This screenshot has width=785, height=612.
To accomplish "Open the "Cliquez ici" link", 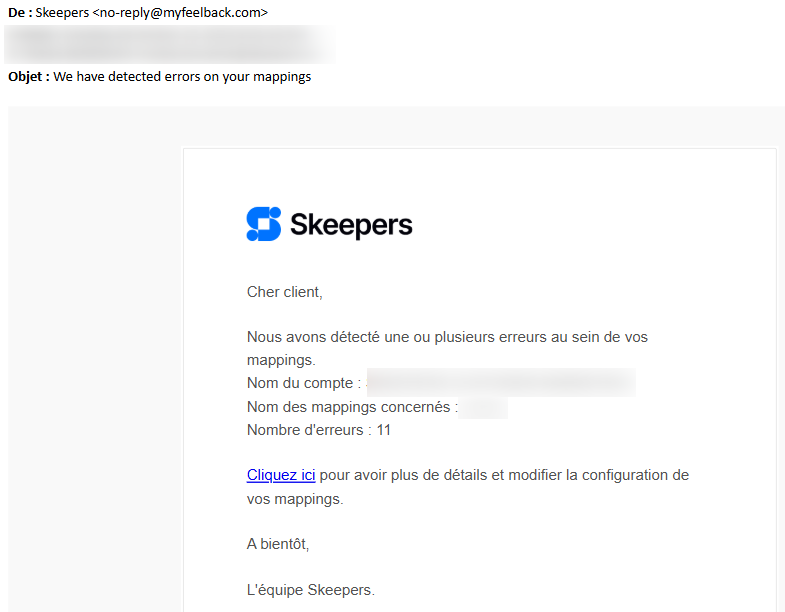I will [x=281, y=475].
